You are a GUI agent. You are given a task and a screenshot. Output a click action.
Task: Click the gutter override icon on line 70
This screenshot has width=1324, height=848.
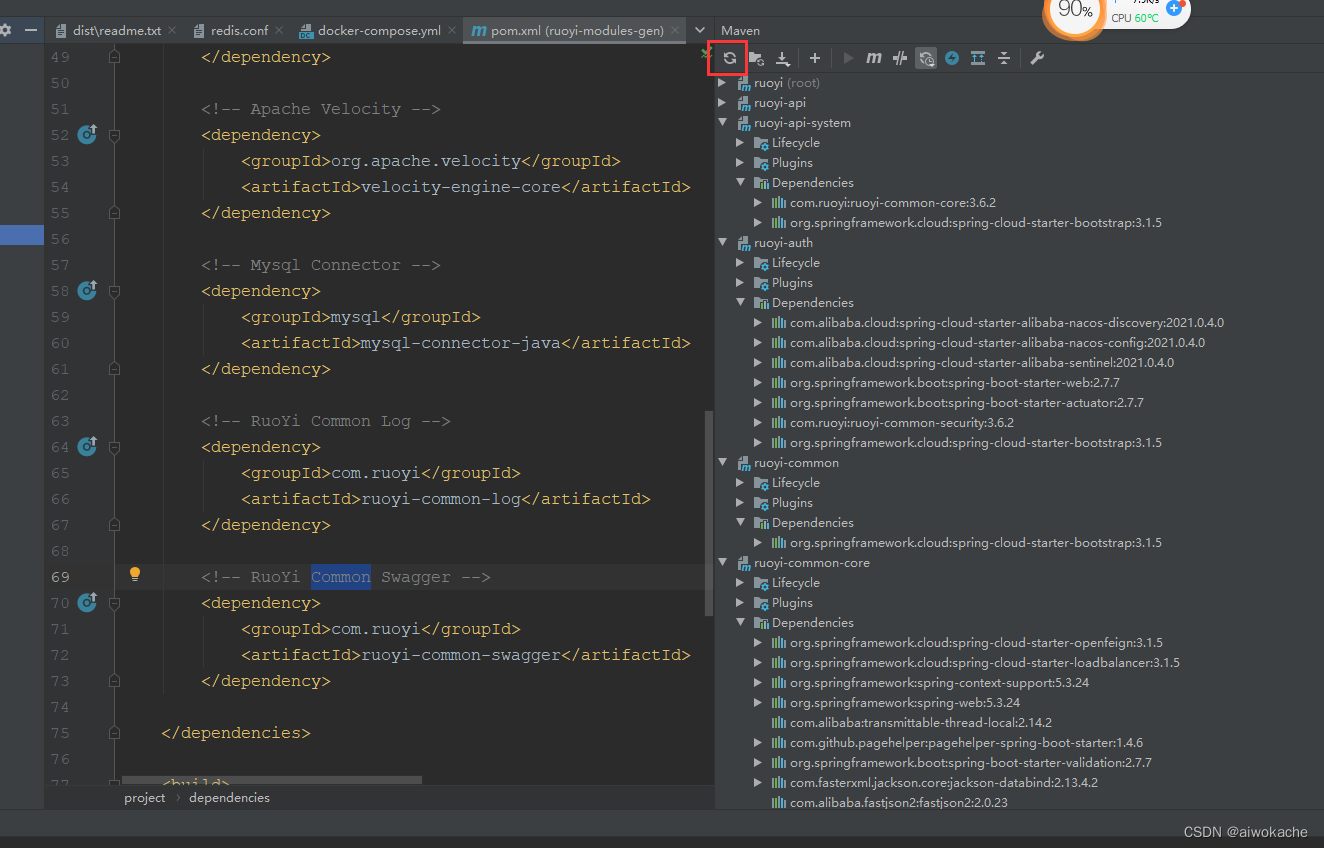pyautogui.click(x=88, y=602)
